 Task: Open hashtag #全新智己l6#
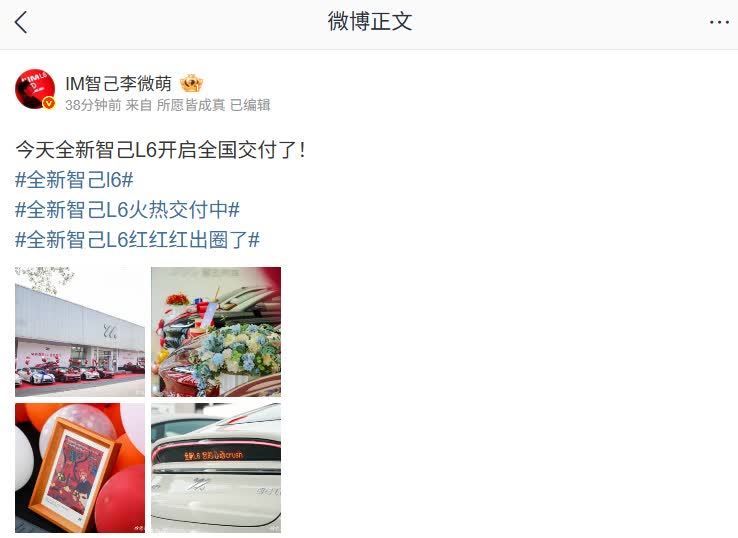point(74,180)
